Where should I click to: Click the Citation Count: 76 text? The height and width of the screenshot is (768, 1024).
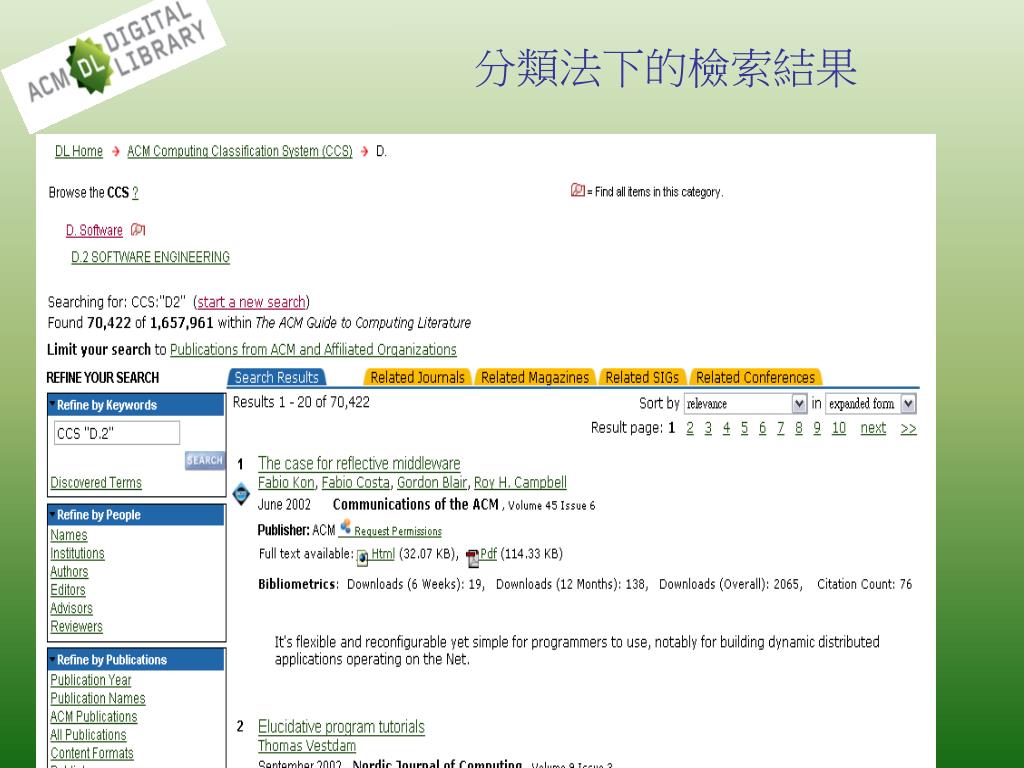click(864, 584)
